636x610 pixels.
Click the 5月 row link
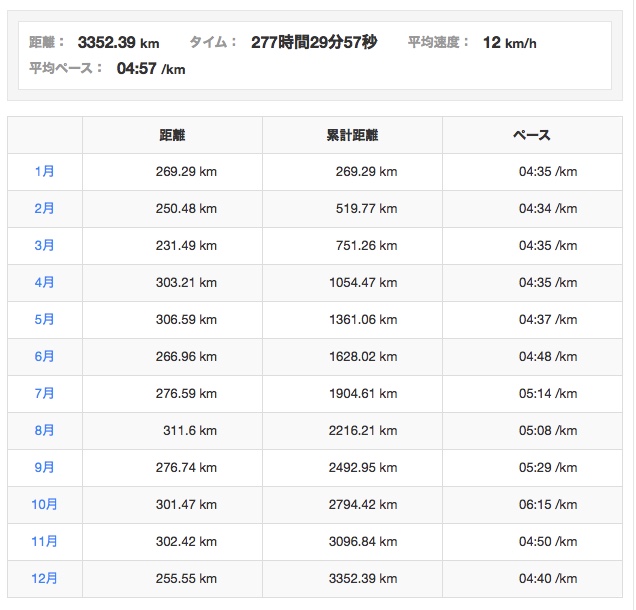click(44, 320)
